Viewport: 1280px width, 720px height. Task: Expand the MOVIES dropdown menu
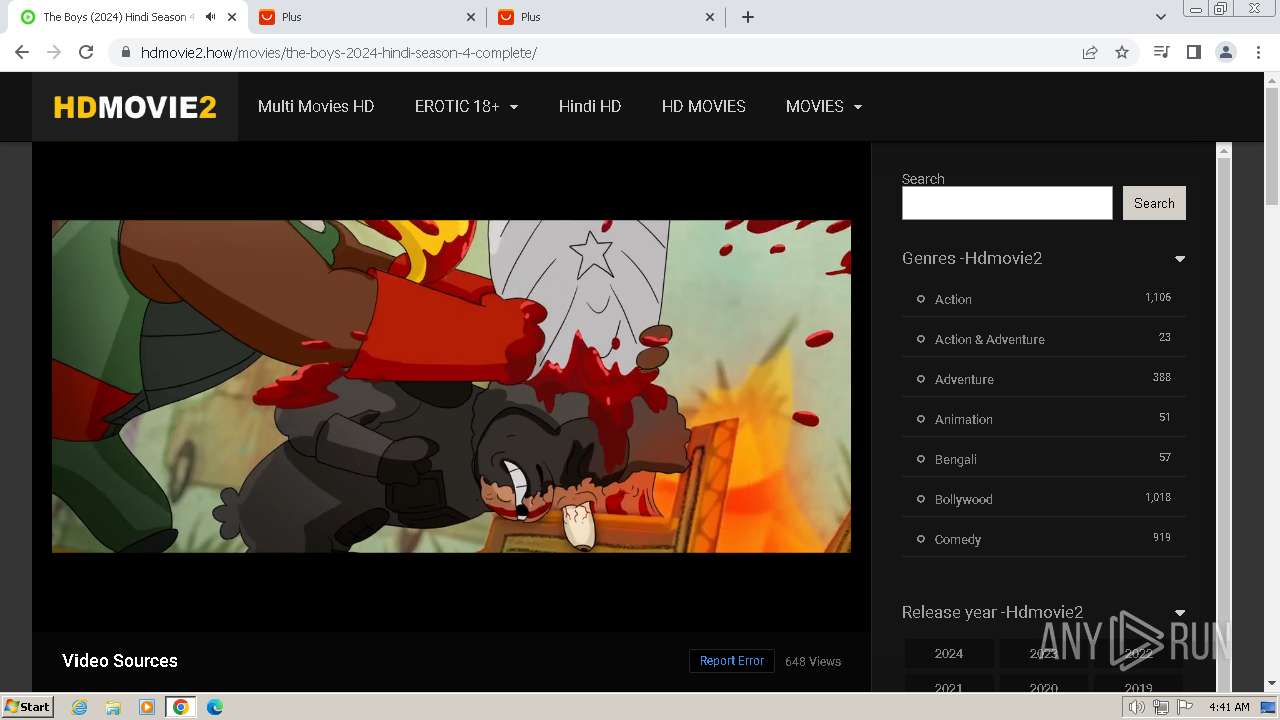tap(824, 106)
